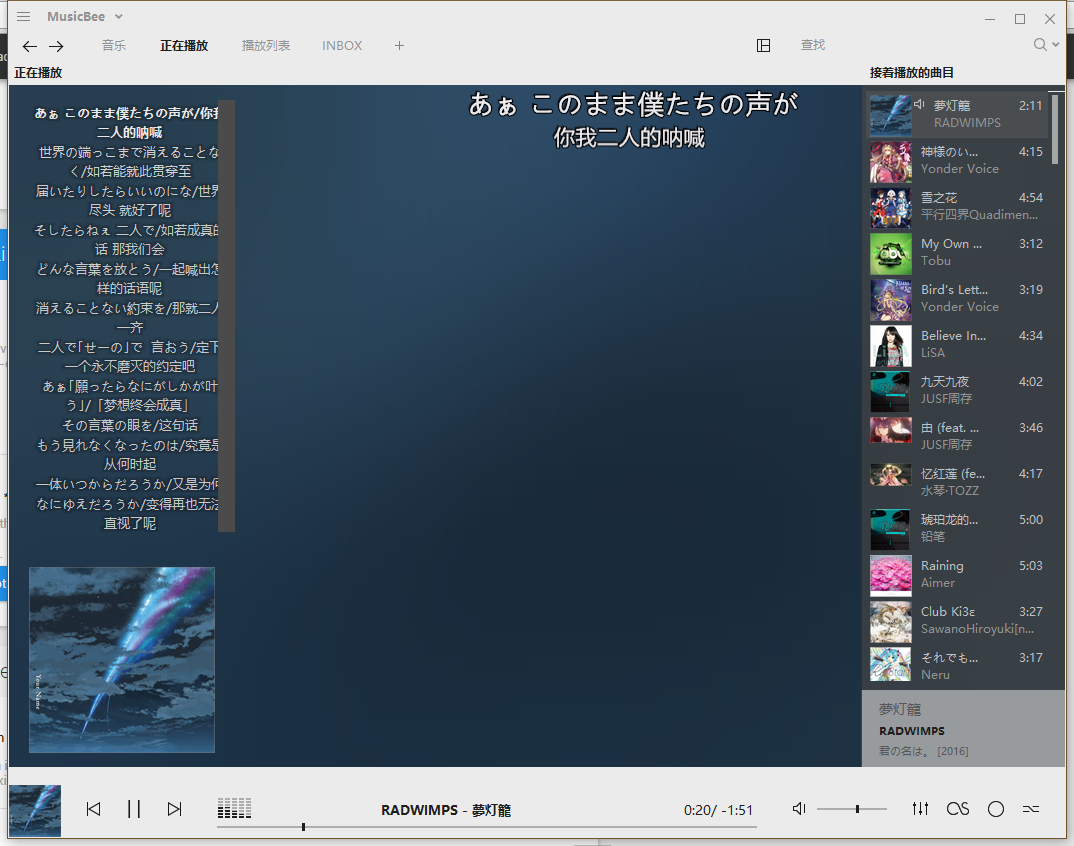Mute with the speaker icon
This screenshot has height=846, width=1074.
pyautogui.click(x=799, y=809)
